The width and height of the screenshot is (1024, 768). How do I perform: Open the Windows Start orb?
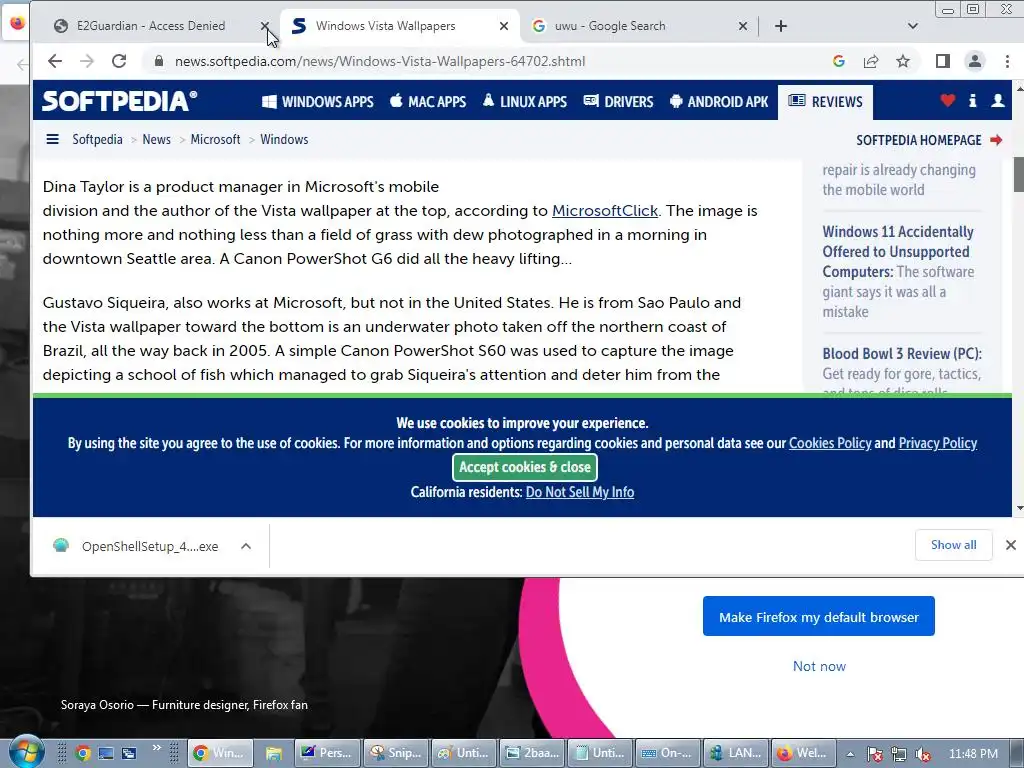tap(26, 752)
